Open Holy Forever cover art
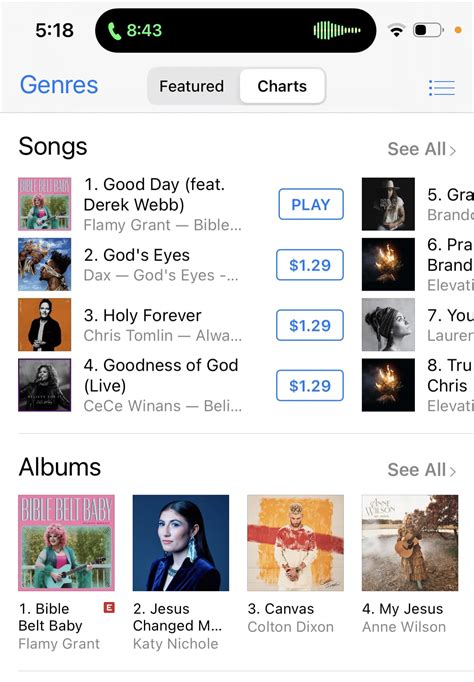This screenshot has height=682, width=474. pyautogui.click(x=44, y=324)
